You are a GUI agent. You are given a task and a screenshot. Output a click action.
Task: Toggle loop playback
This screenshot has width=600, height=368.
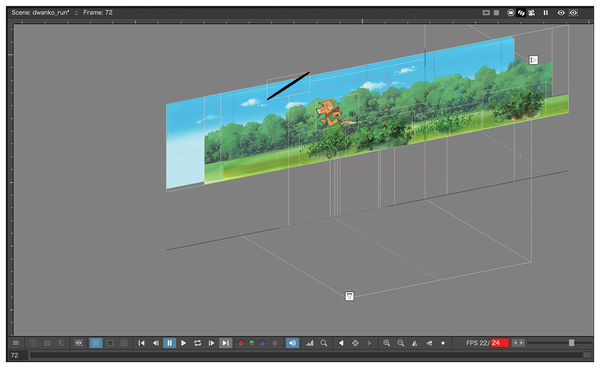[x=197, y=343]
